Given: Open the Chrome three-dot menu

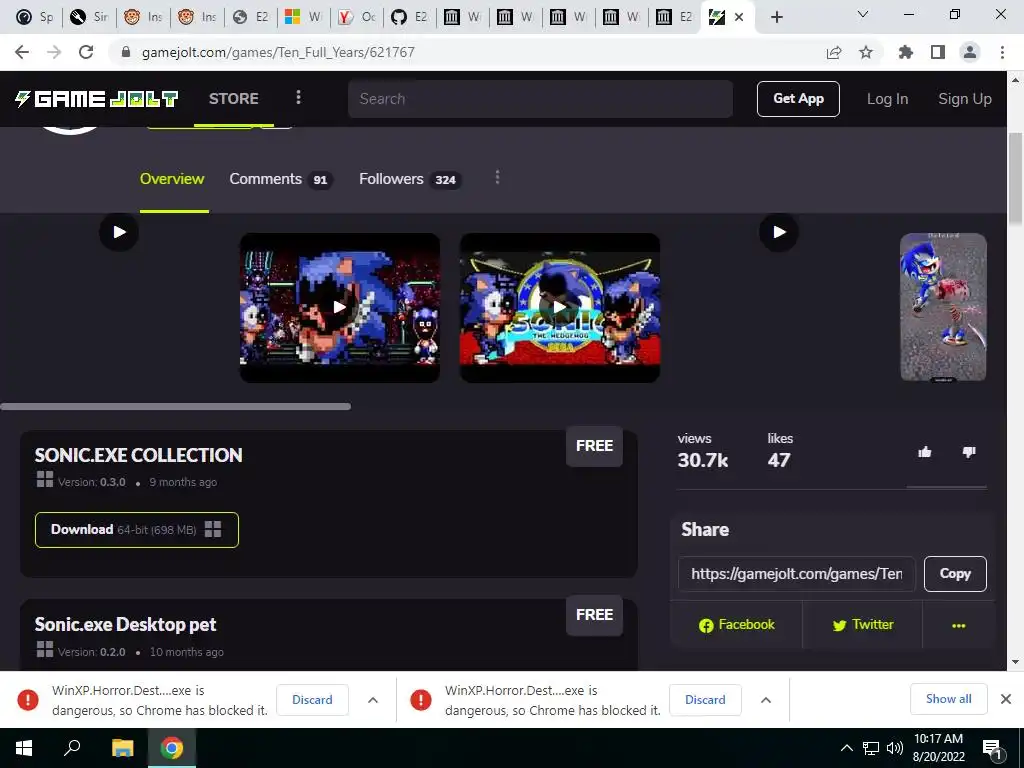Looking at the screenshot, I should tap(1002, 52).
